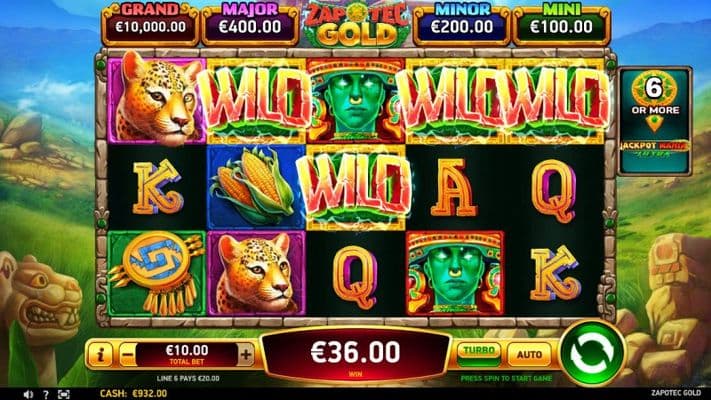The width and height of the screenshot is (711, 400).
Task: Click the Major €400.00 jackpot panel
Action: coord(250,24)
